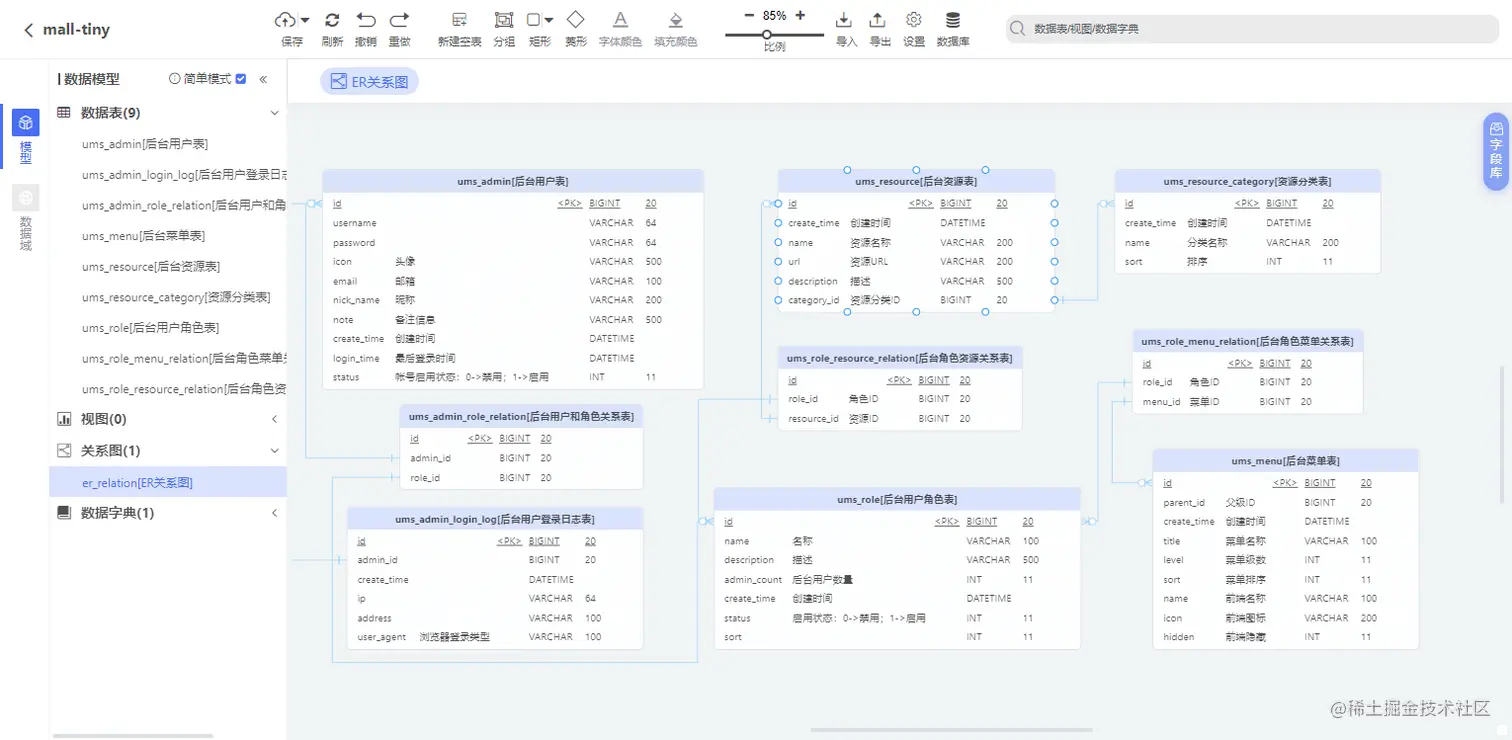Select the ums_role_menu_relation table header

(1247, 341)
